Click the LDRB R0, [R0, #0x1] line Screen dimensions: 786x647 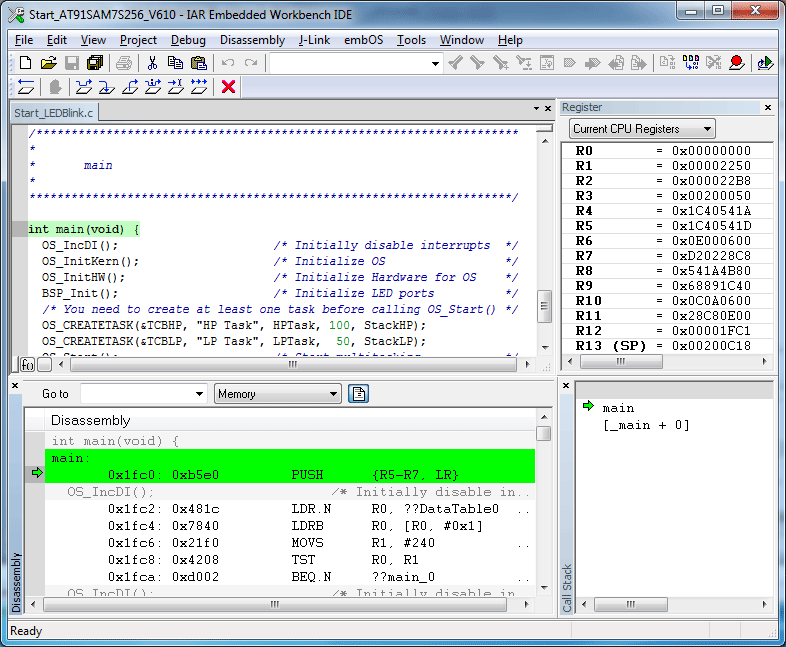tap(290, 526)
